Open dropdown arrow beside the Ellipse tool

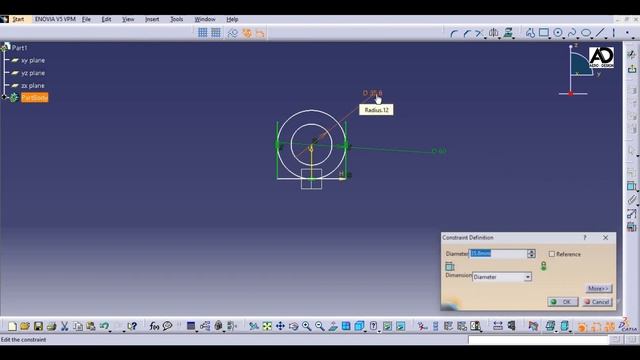pyautogui.click(x=592, y=38)
